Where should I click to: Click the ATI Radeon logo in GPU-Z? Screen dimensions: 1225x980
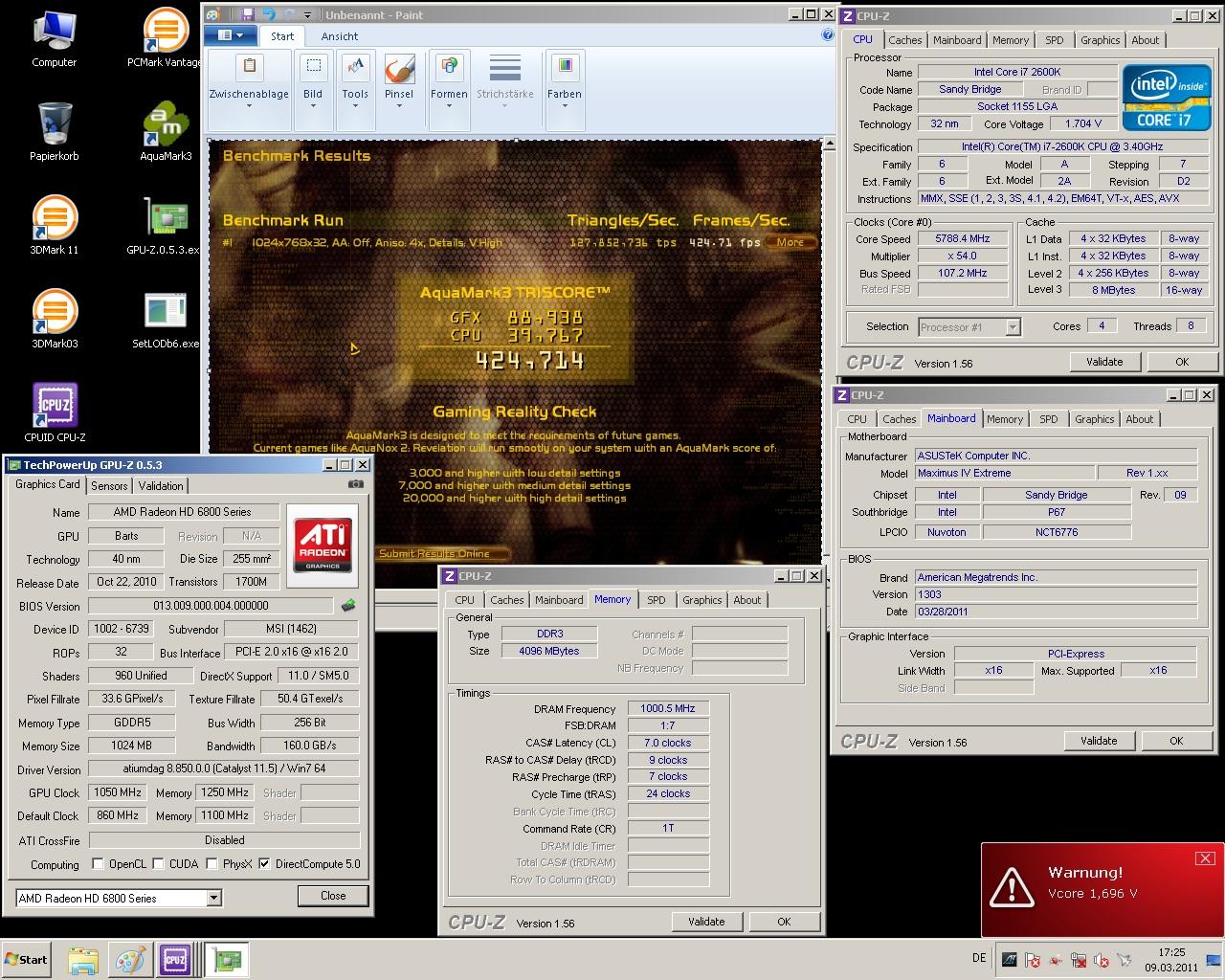click(x=323, y=546)
